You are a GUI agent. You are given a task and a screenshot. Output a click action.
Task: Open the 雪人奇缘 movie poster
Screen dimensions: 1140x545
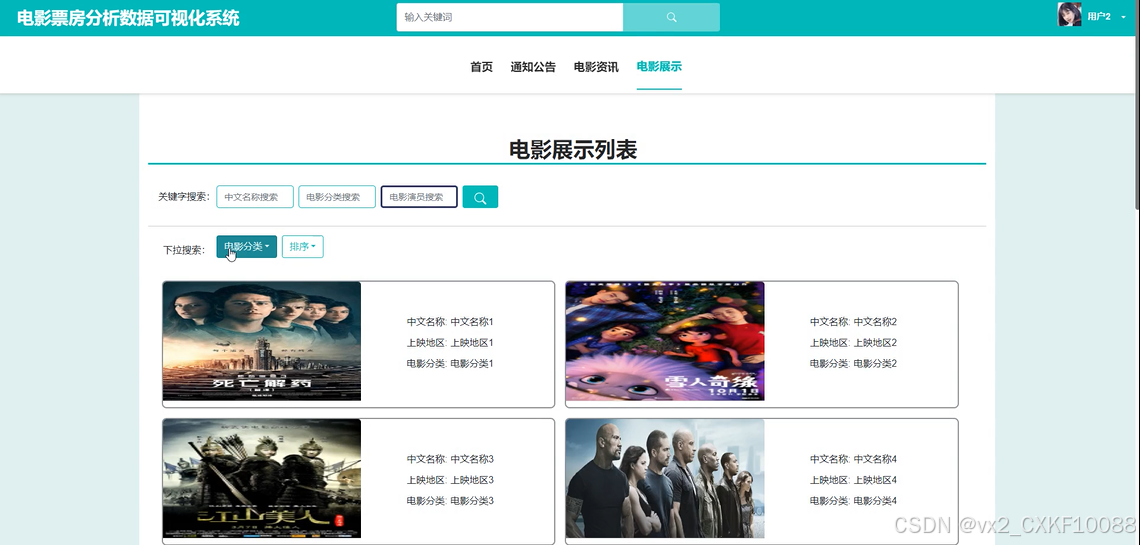[x=665, y=341]
